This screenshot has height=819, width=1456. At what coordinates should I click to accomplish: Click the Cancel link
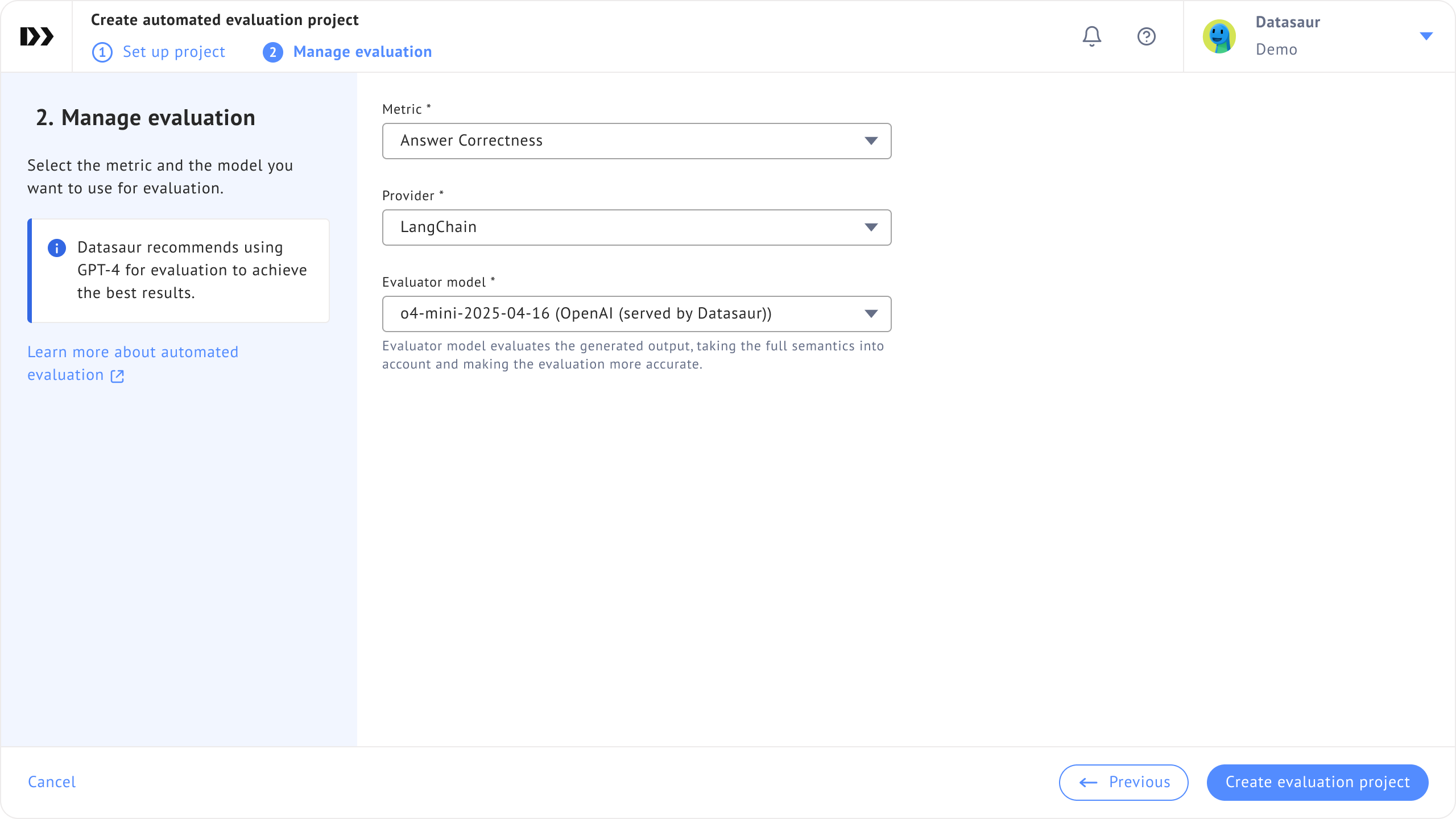click(x=52, y=782)
